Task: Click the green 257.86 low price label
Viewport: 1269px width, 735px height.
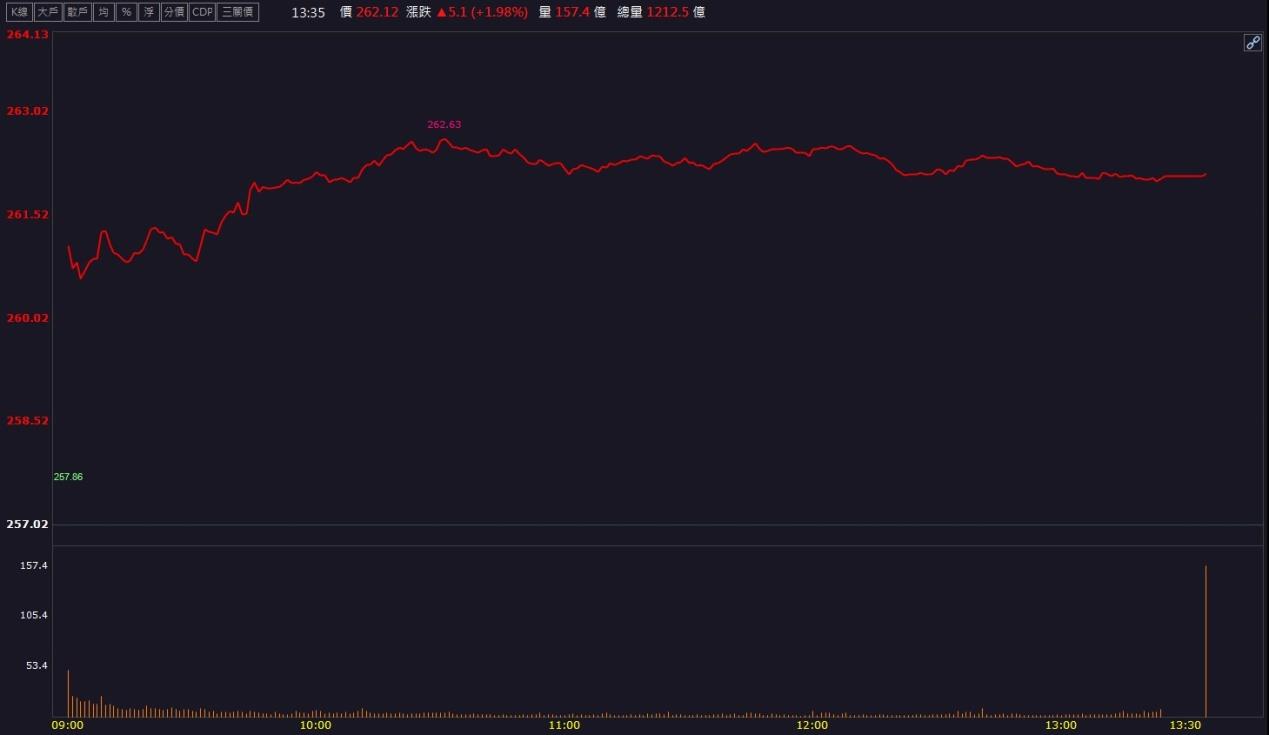Action: (68, 477)
